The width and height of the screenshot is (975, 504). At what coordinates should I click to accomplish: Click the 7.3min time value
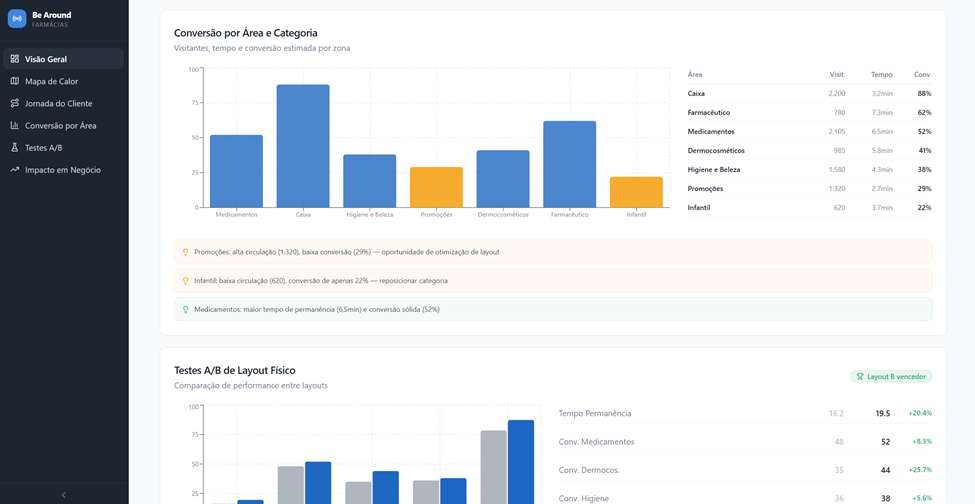(x=882, y=112)
